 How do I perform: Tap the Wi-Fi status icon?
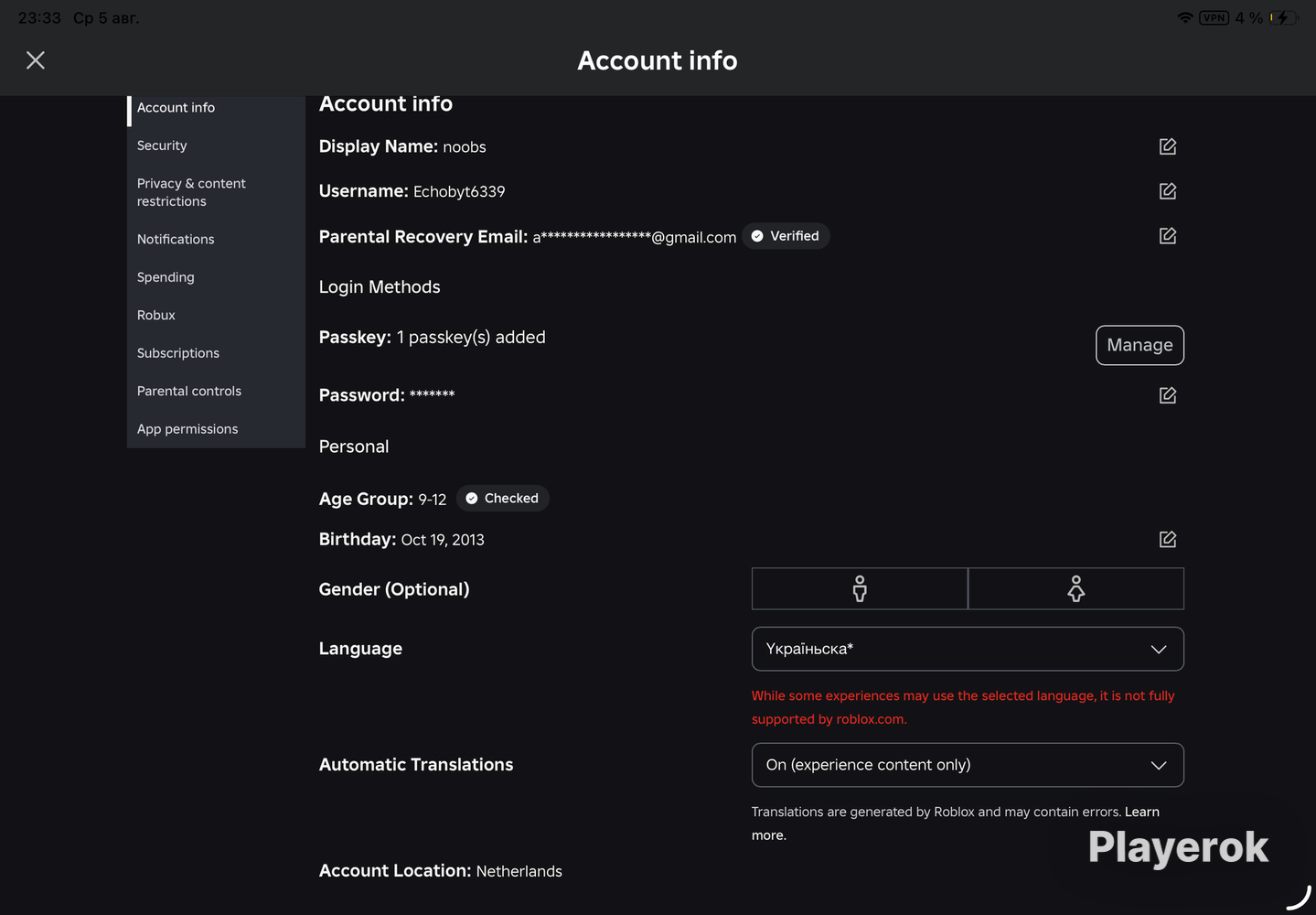coord(1185,17)
